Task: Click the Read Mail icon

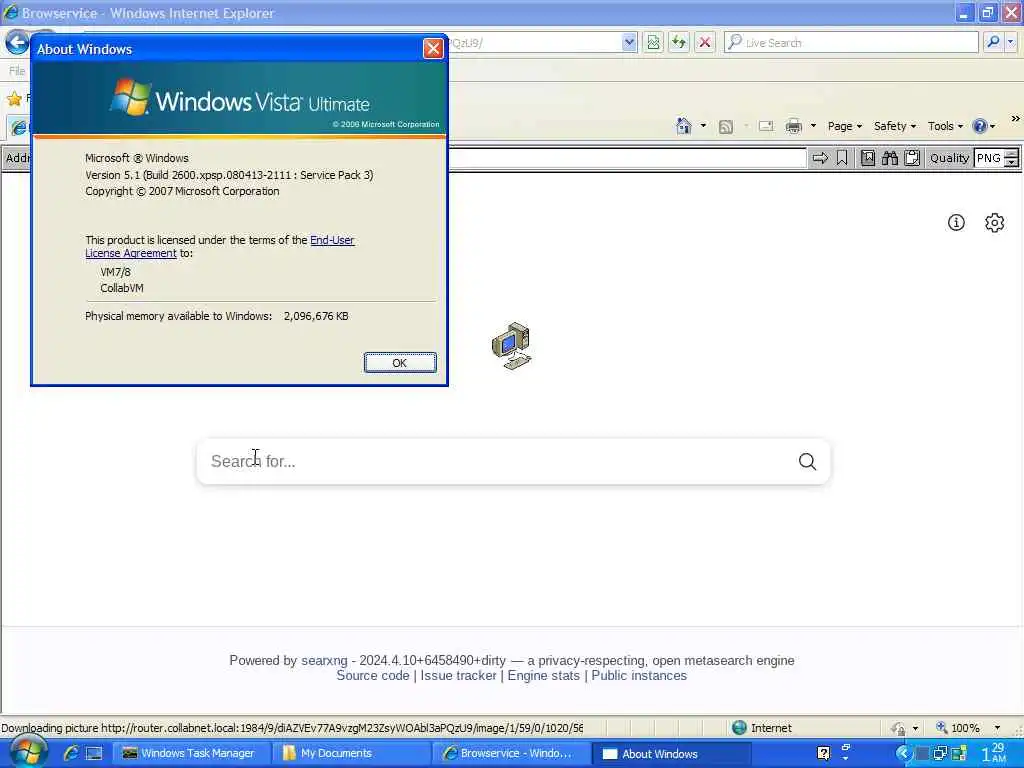Action: 766,126
